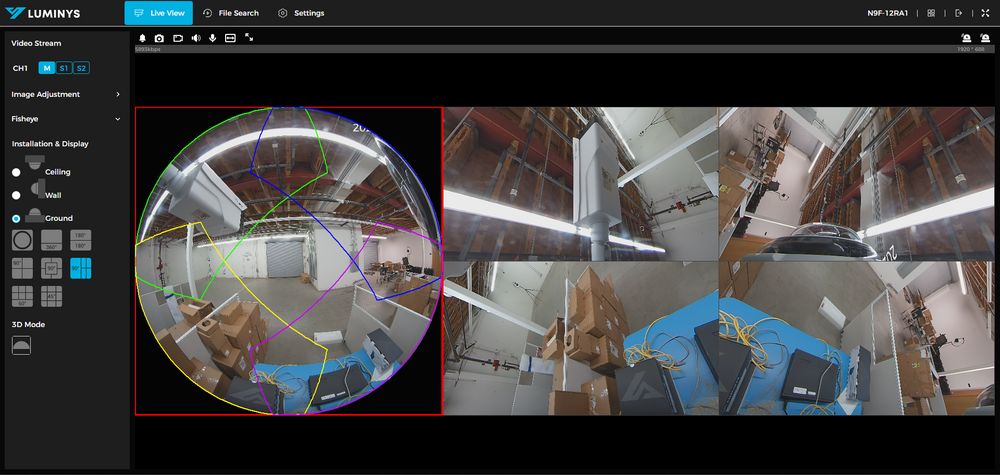The height and width of the screenshot is (475, 1000).
Task: Open the File Search tab
Action: [230, 13]
